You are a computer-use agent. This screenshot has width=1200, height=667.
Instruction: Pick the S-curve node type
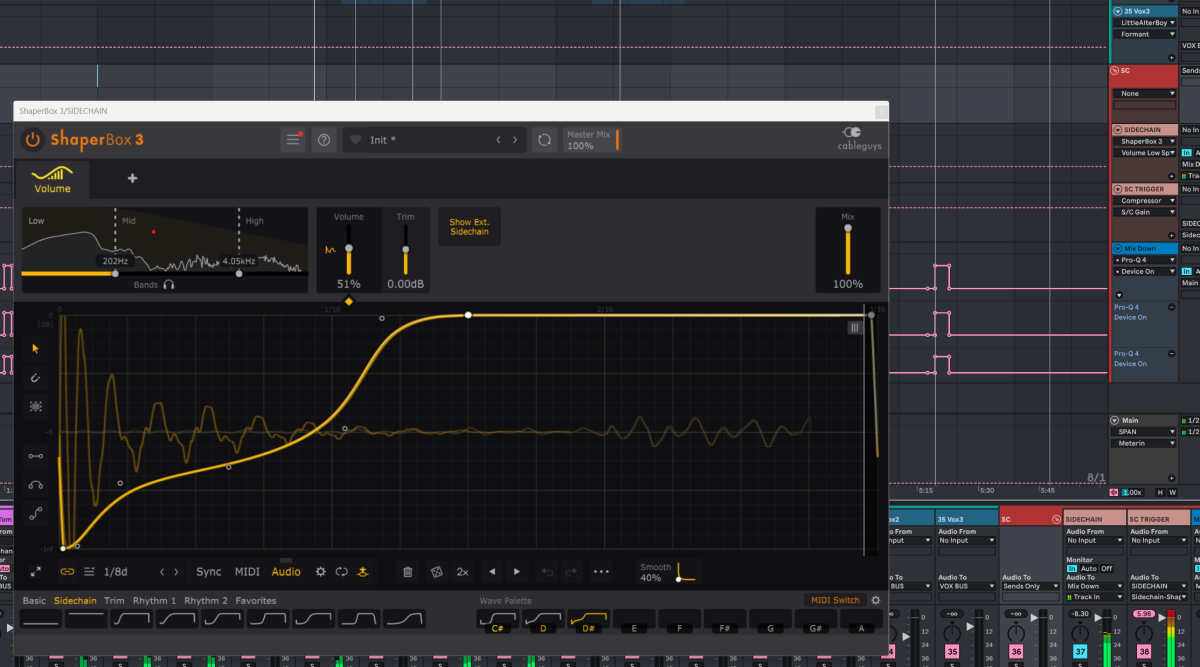[36, 513]
